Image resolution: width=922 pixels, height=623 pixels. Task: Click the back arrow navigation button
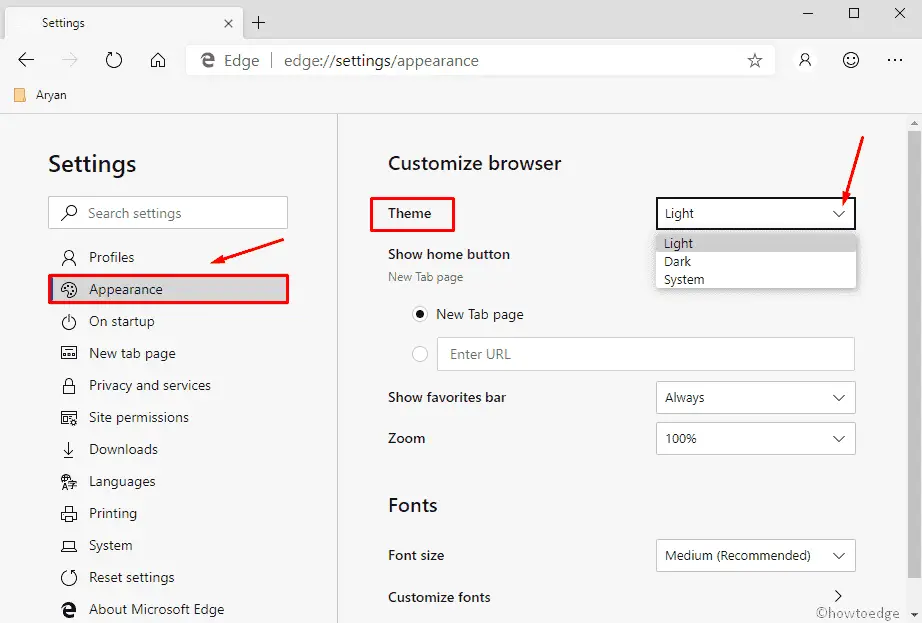(27, 60)
